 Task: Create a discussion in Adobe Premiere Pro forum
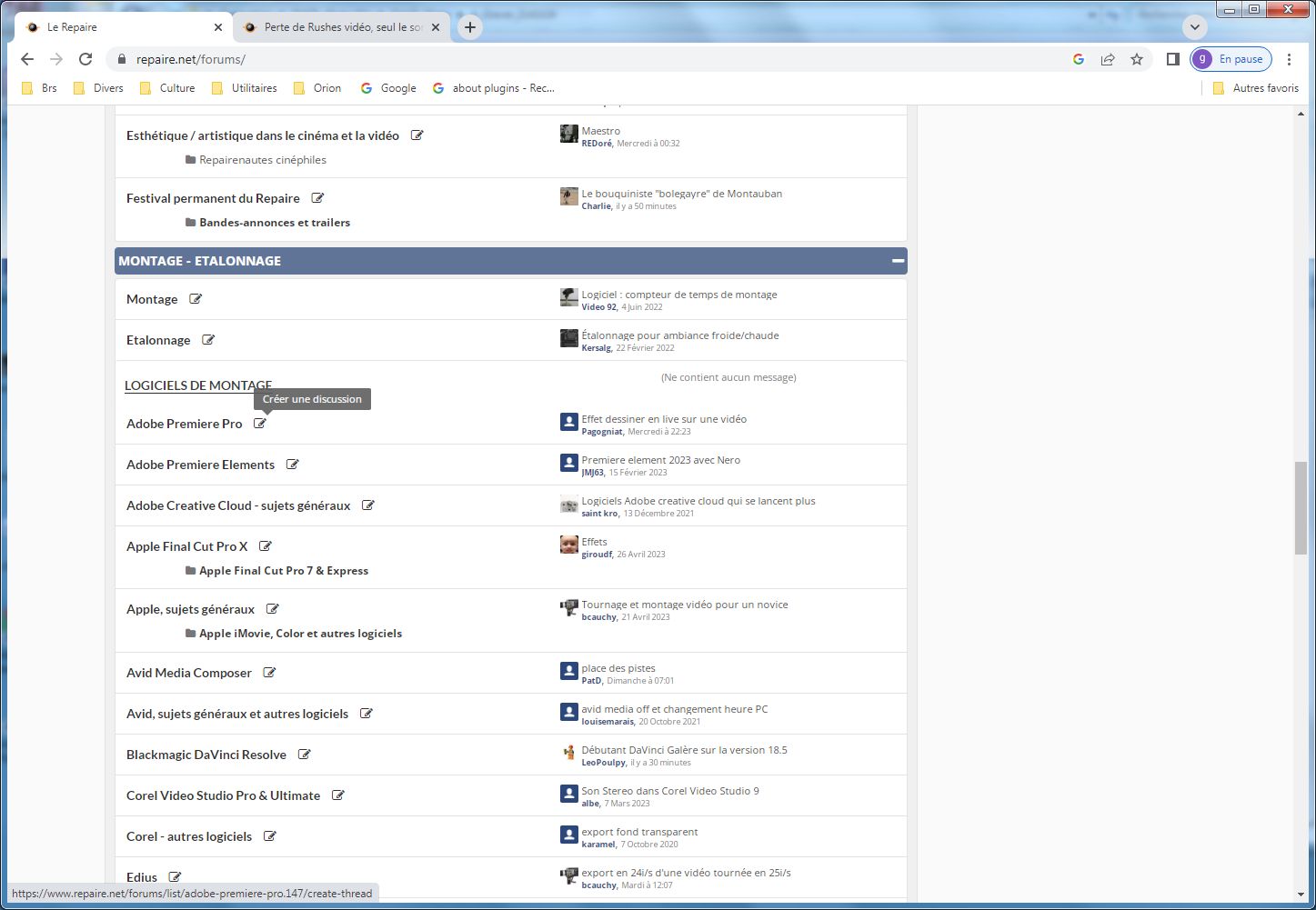pyautogui.click(x=260, y=424)
